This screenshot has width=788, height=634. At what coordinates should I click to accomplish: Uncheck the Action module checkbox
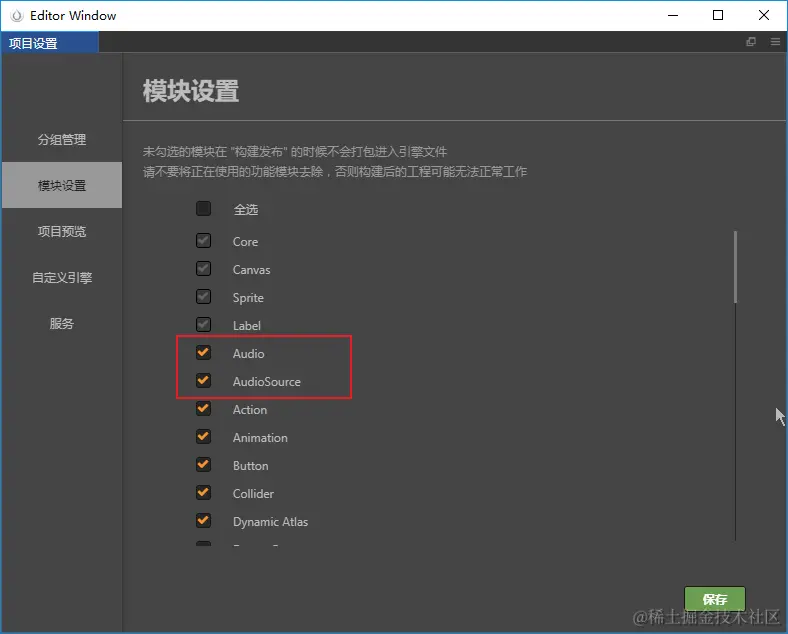(x=204, y=409)
